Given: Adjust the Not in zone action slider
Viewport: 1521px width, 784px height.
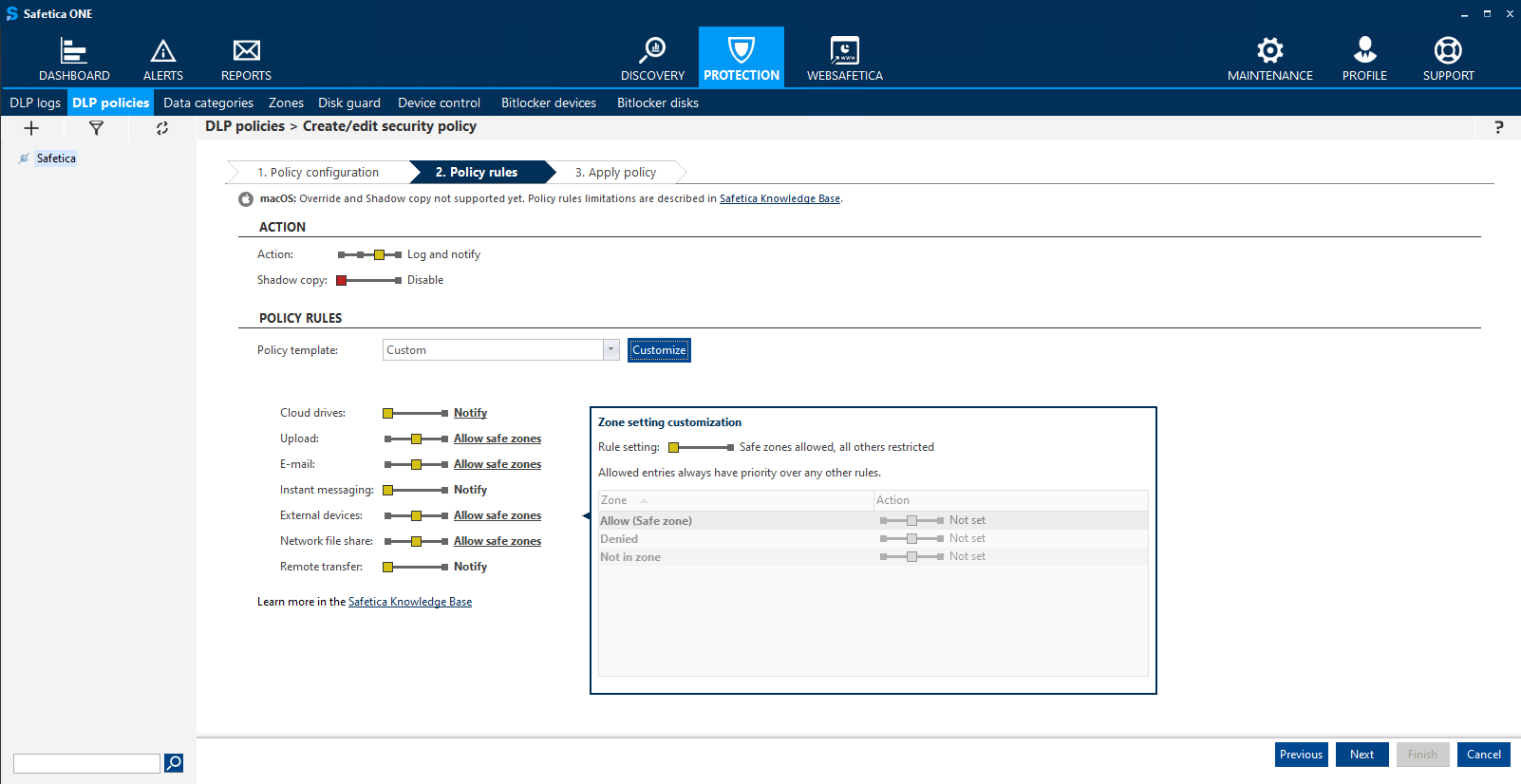Looking at the screenshot, I should point(911,556).
